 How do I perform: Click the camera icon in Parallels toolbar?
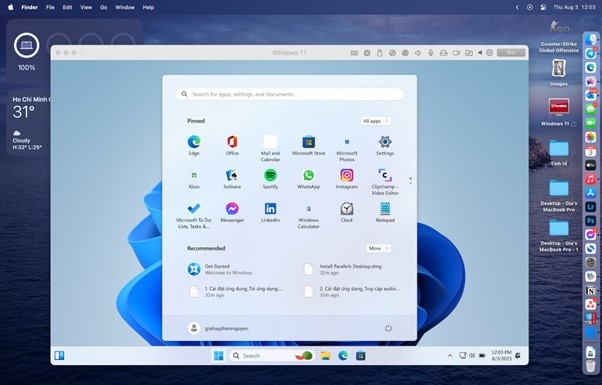click(x=456, y=53)
